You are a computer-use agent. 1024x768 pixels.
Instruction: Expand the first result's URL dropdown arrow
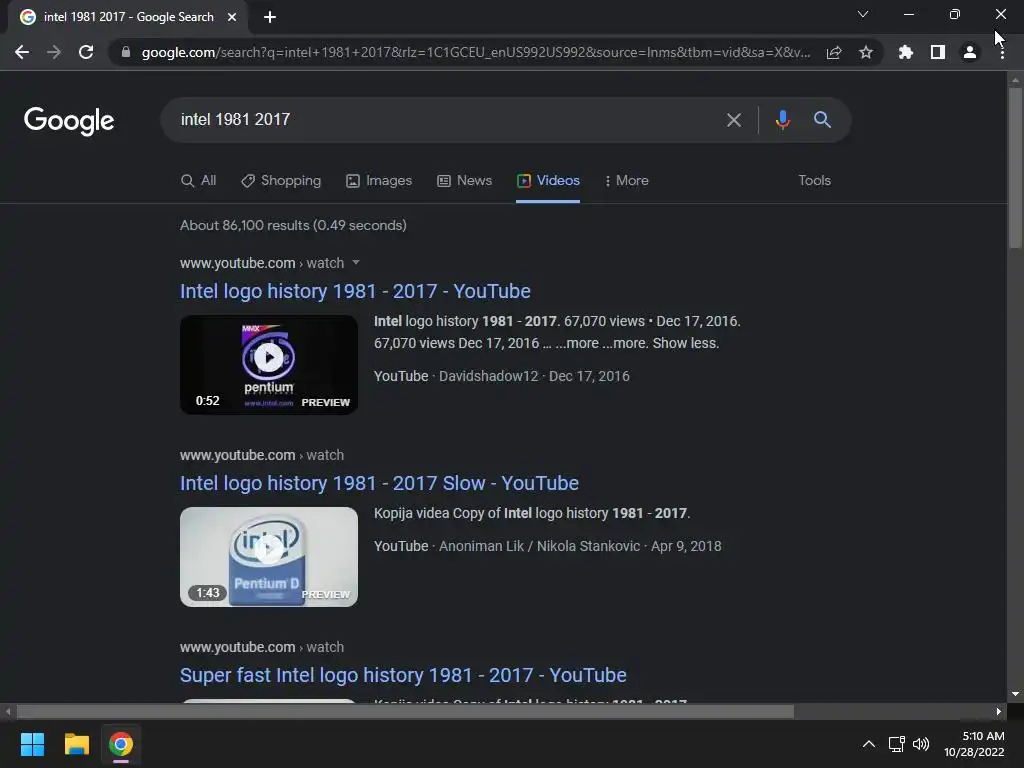(356, 263)
